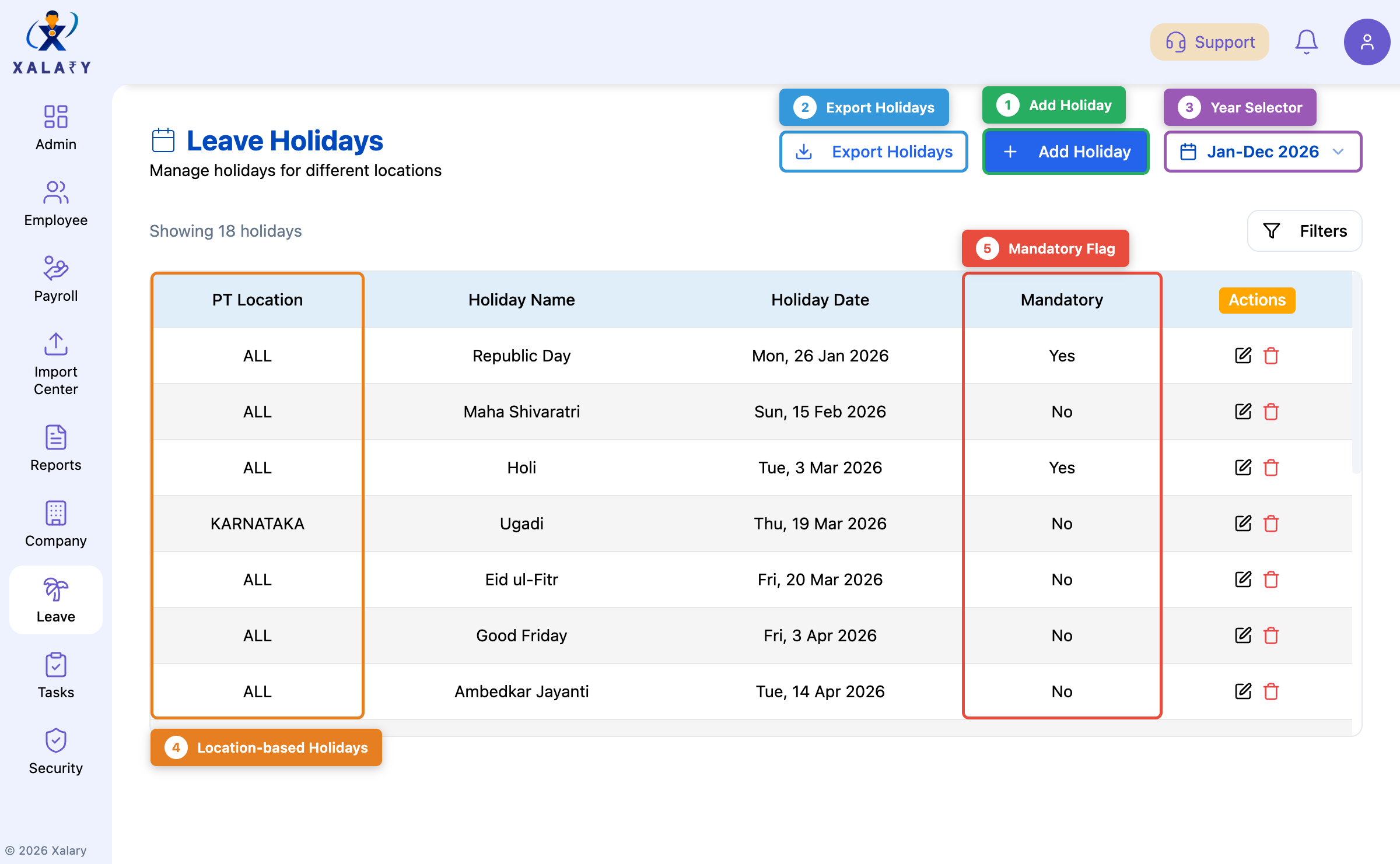Open the Jan-Dec 2026 year selector dropdown
Image resolution: width=1400 pixels, height=864 pixels.
[x=1262, y=152]
